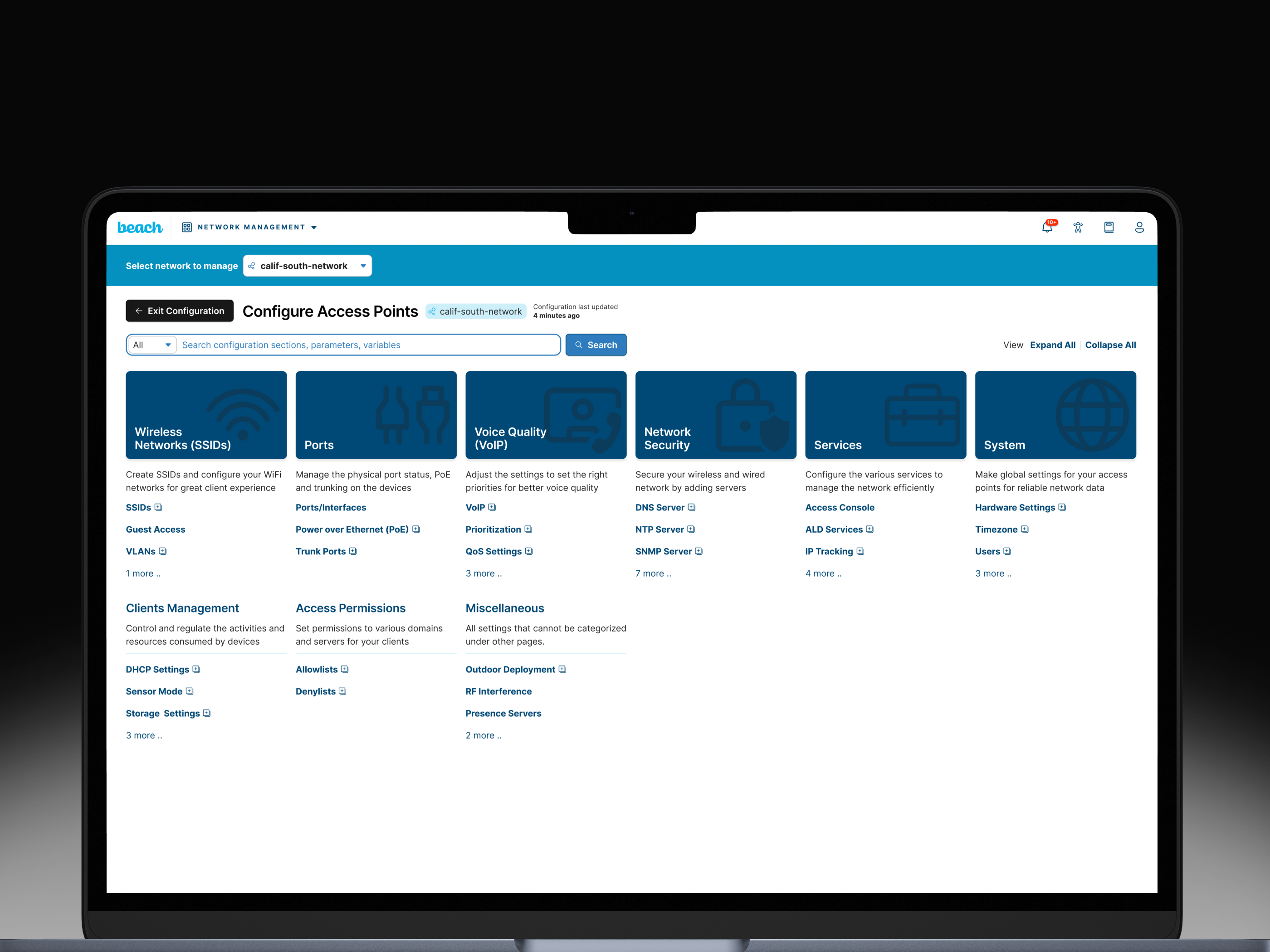1270x952 pixels.
Task: Click the grid icon beside Network Management
Action: (186, 227)
